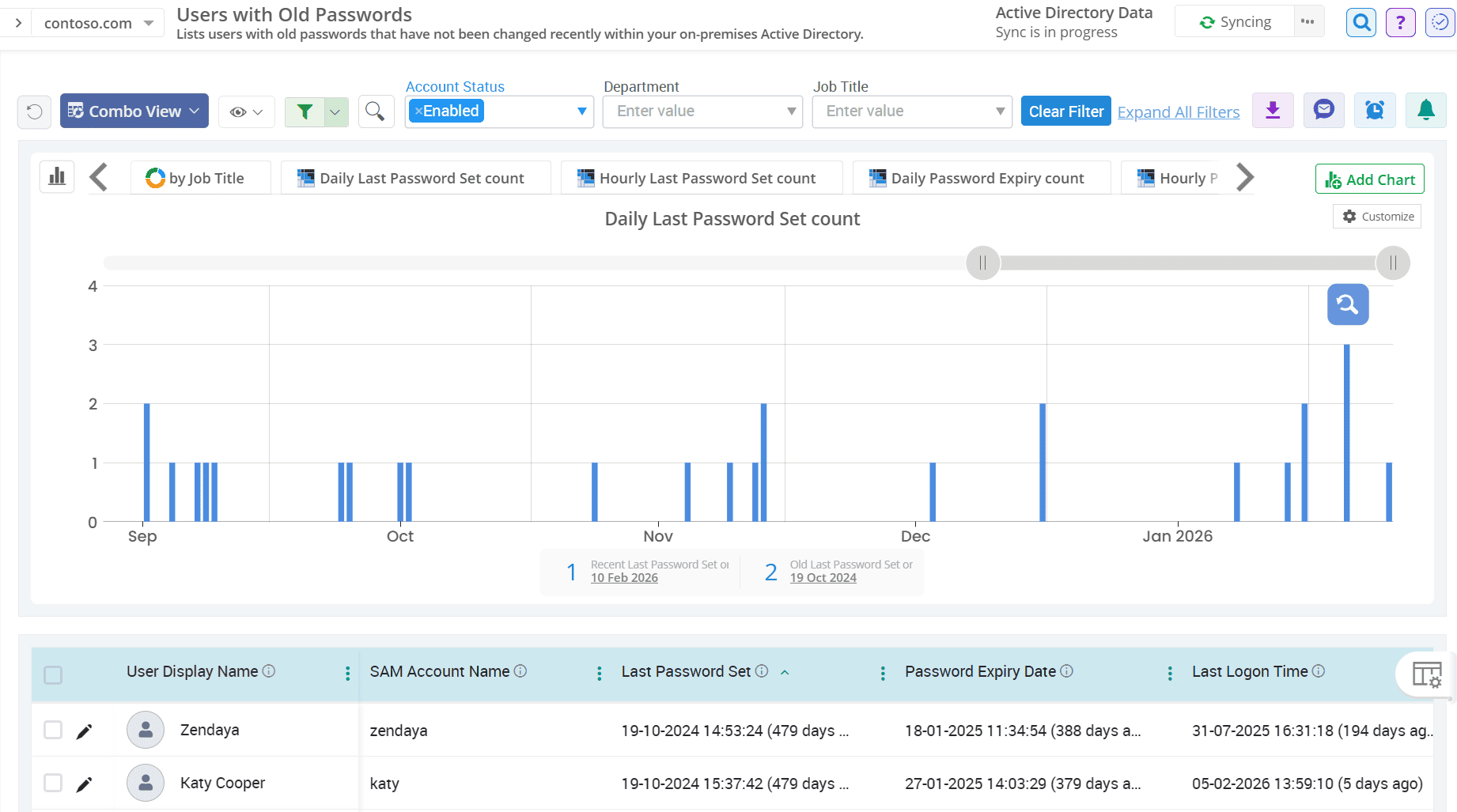1457x812 pixels.
Task: Open the magnifier search icon in toolbar
Action: (376, 111)
